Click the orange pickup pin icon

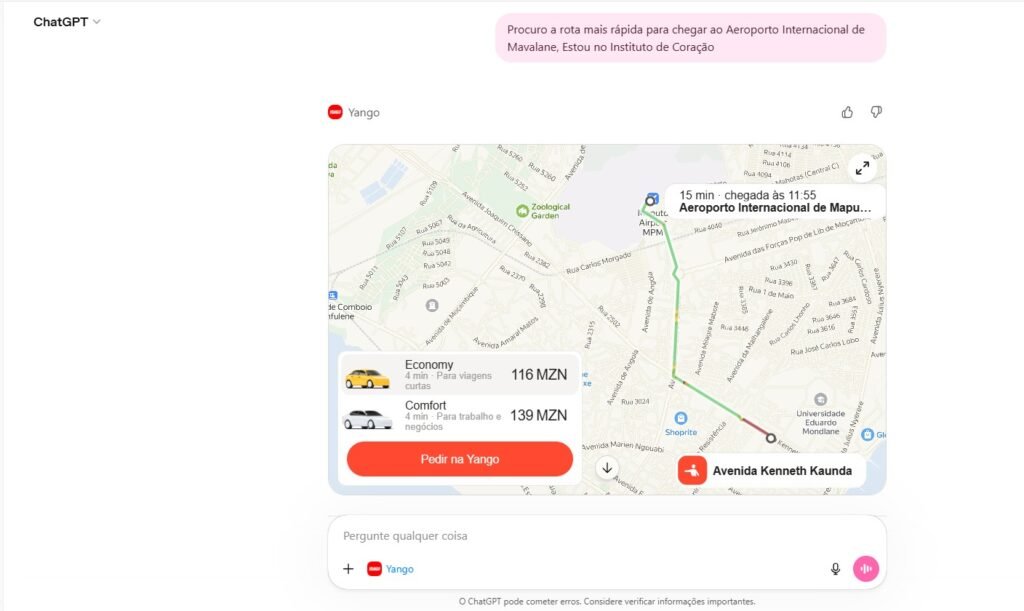tap(692, 470)
